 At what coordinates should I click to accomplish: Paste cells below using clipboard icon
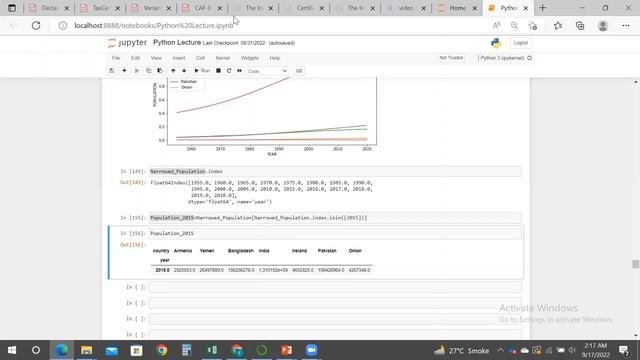(160, 71)
